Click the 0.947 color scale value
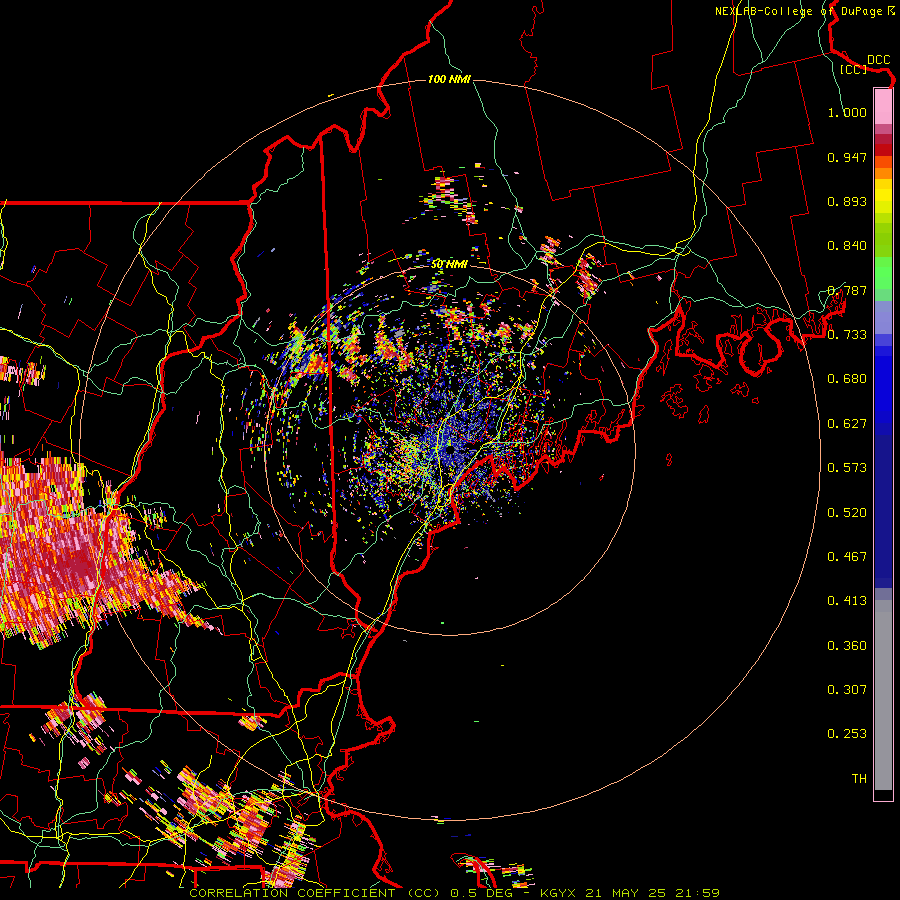900x900 pixels. point(847,157)
